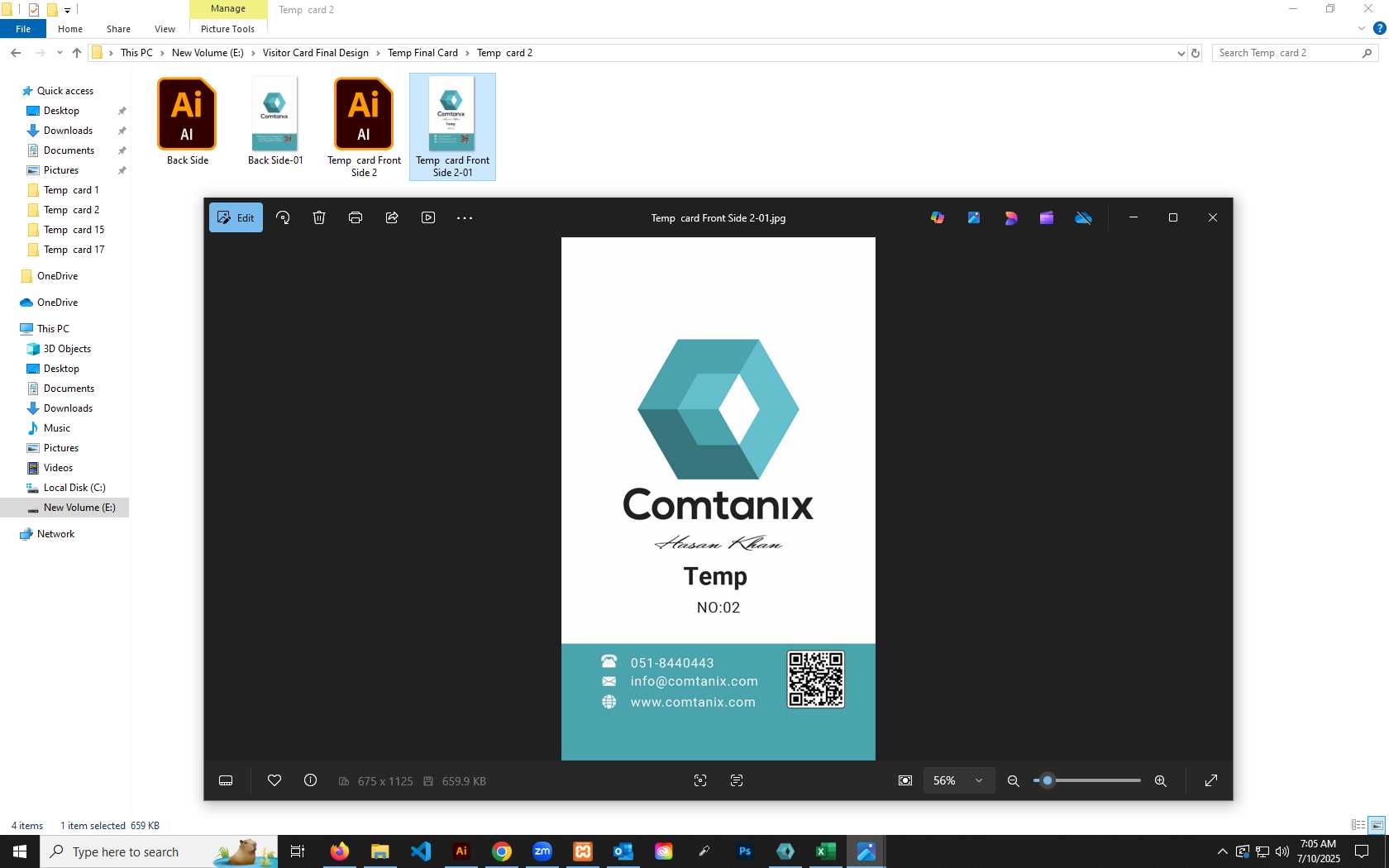
Task: Open Temp card 15 folder in sidebar
Action: 74,230
